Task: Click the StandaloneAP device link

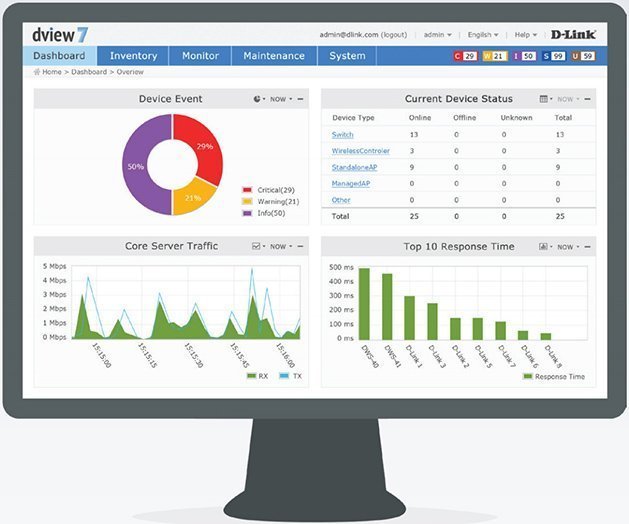Action: coord(354,167)
